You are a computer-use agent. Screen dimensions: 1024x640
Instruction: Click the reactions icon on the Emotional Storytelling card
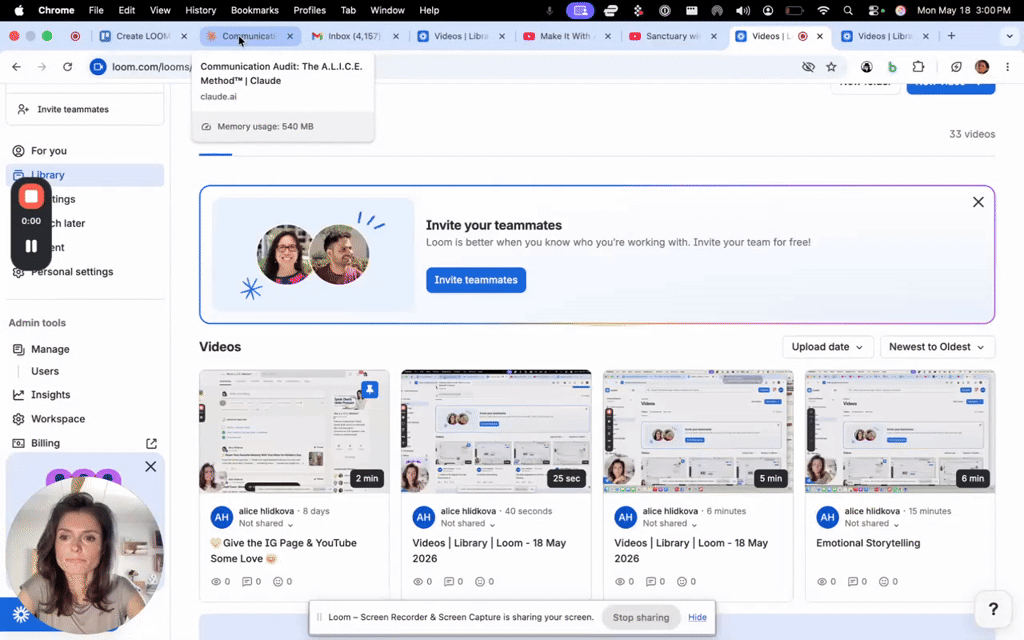(884, 582)
